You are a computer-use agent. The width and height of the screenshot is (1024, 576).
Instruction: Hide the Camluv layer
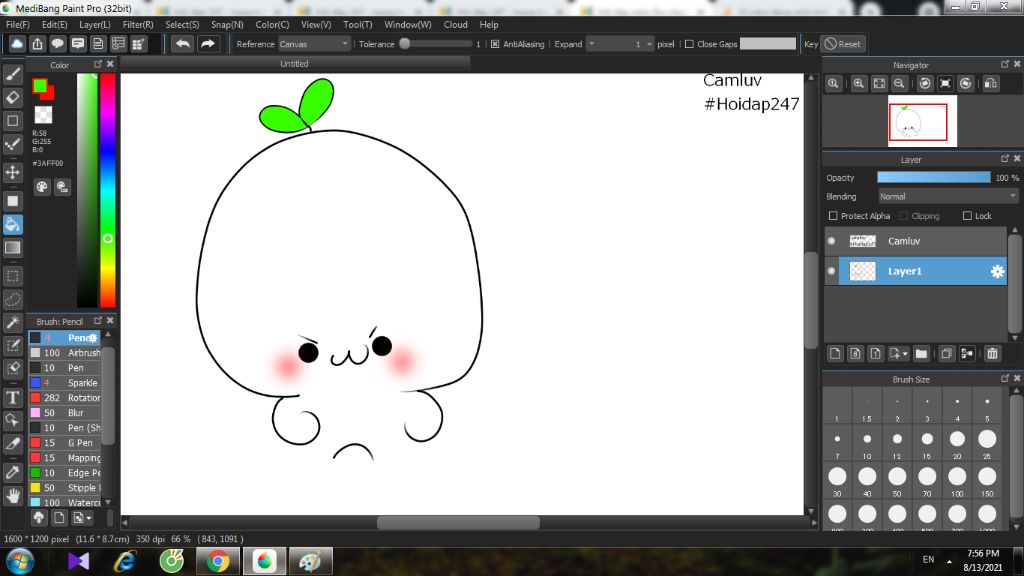coord(831,241)
